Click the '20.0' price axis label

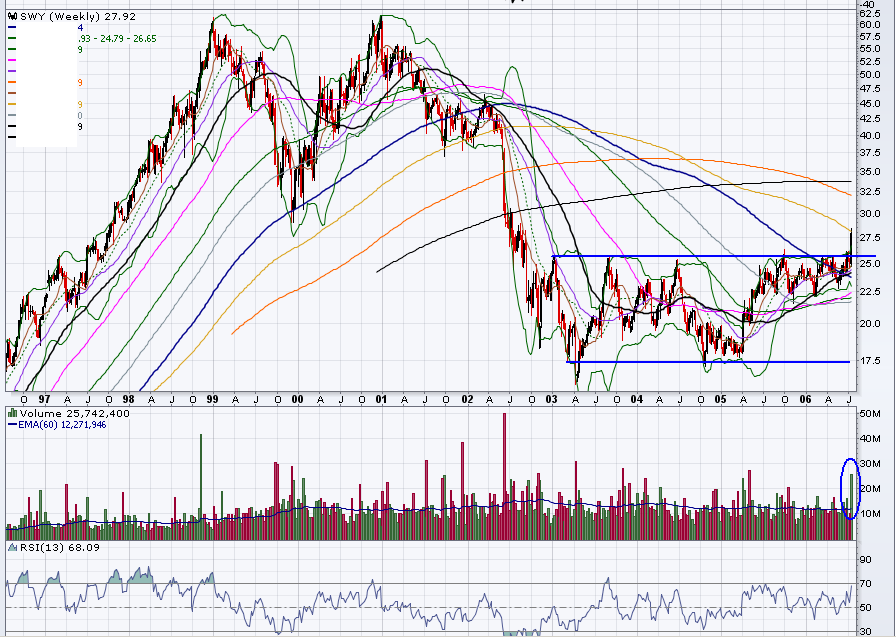[x=869, y=324]
